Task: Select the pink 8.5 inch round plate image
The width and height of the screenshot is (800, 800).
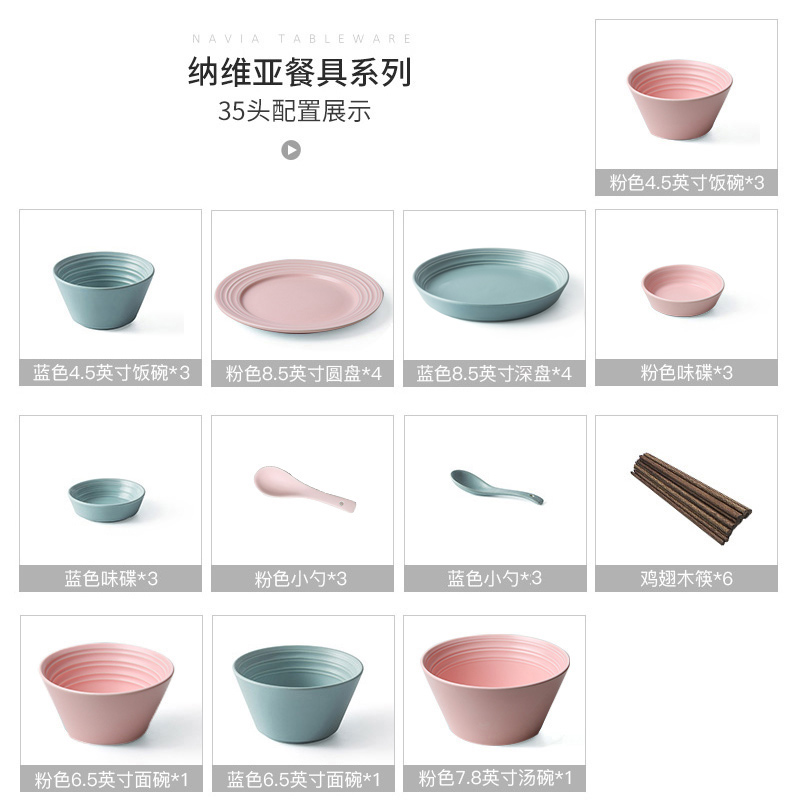Action: (299, 296)
